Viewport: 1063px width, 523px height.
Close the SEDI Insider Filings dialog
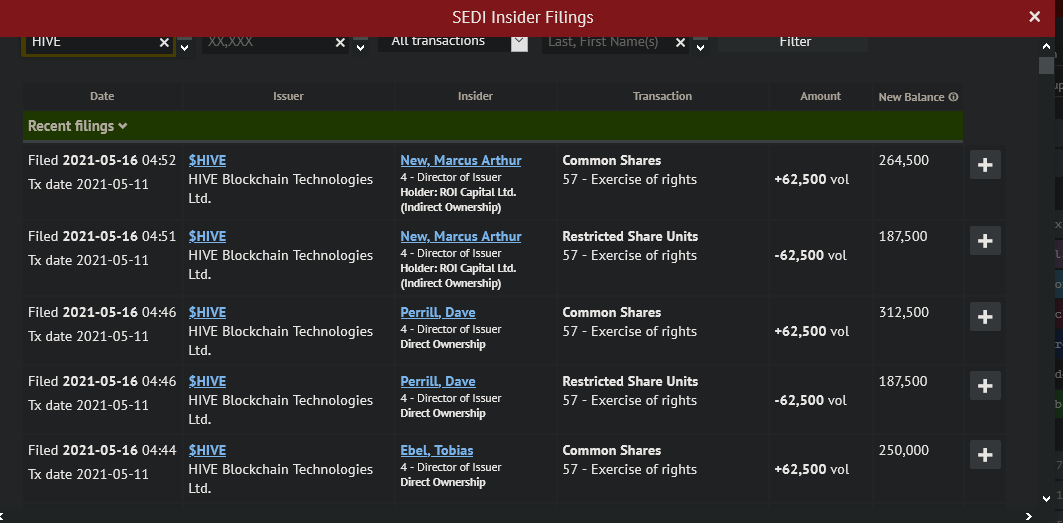(1034, 17)
